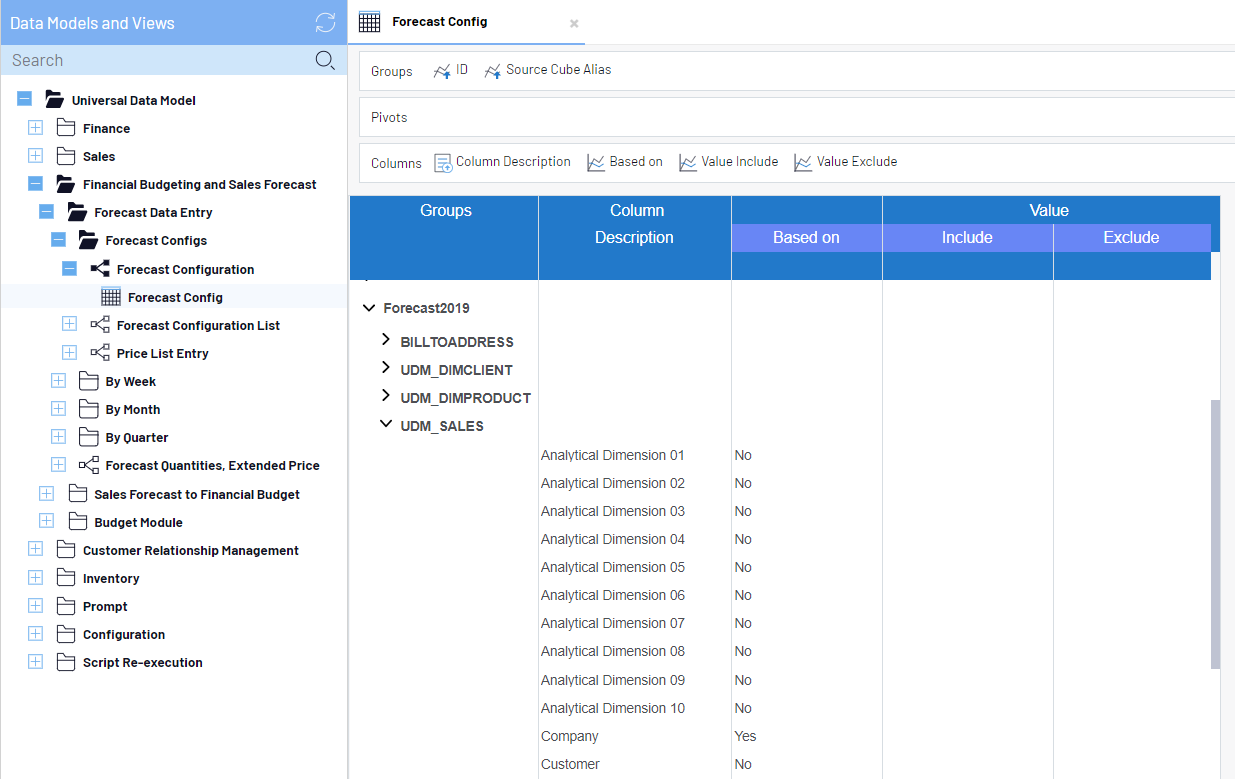Collapse the Universal Data Model node
The width and height of the screenshot is (1235, 779).
coord(24,100)
